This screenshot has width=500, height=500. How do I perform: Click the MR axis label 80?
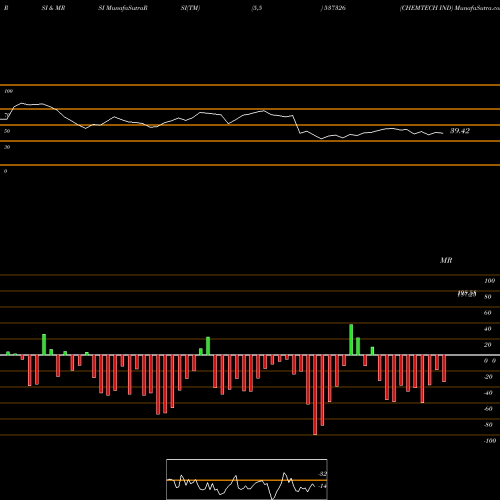488,297
